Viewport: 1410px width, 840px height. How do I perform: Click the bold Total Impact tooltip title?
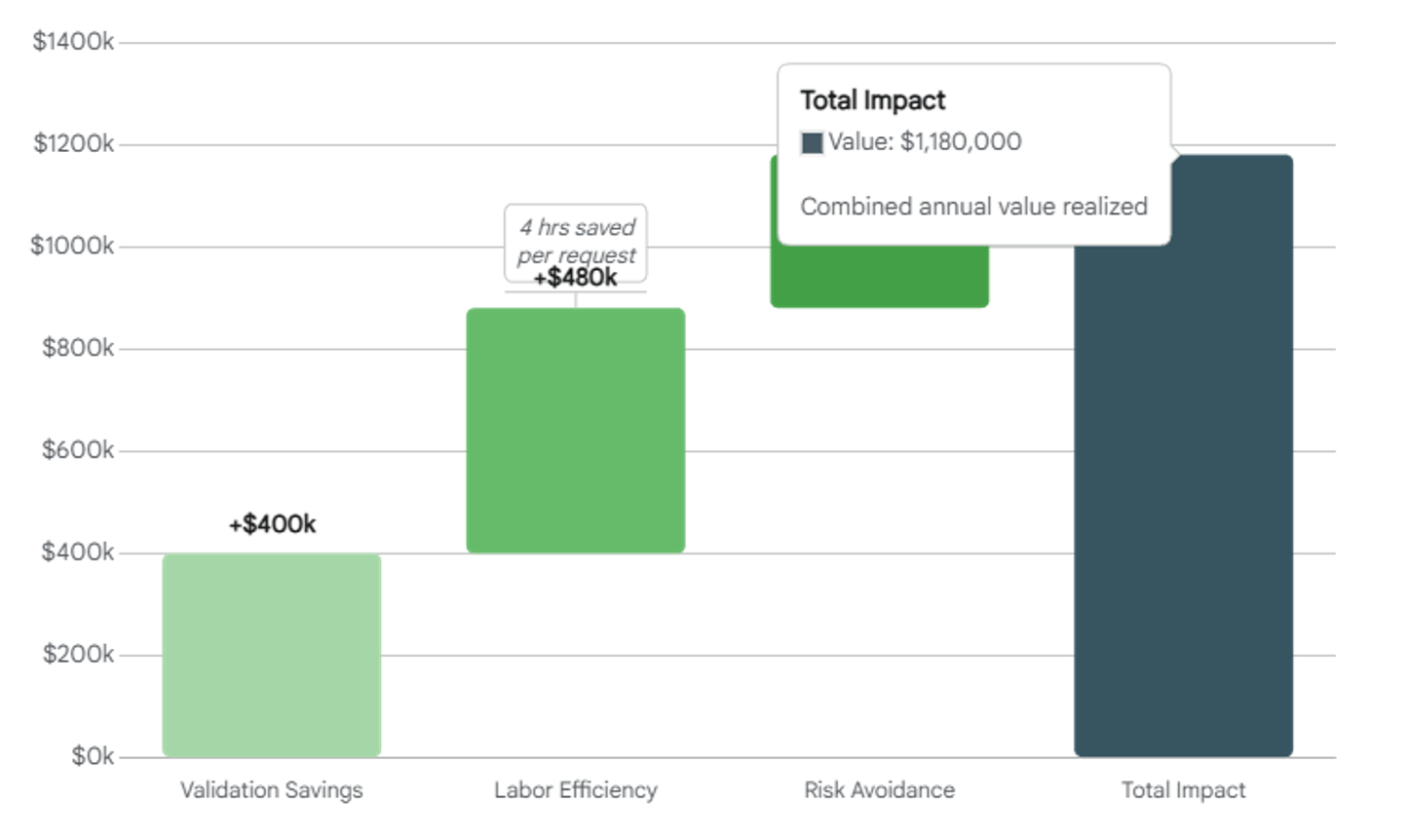872,100
